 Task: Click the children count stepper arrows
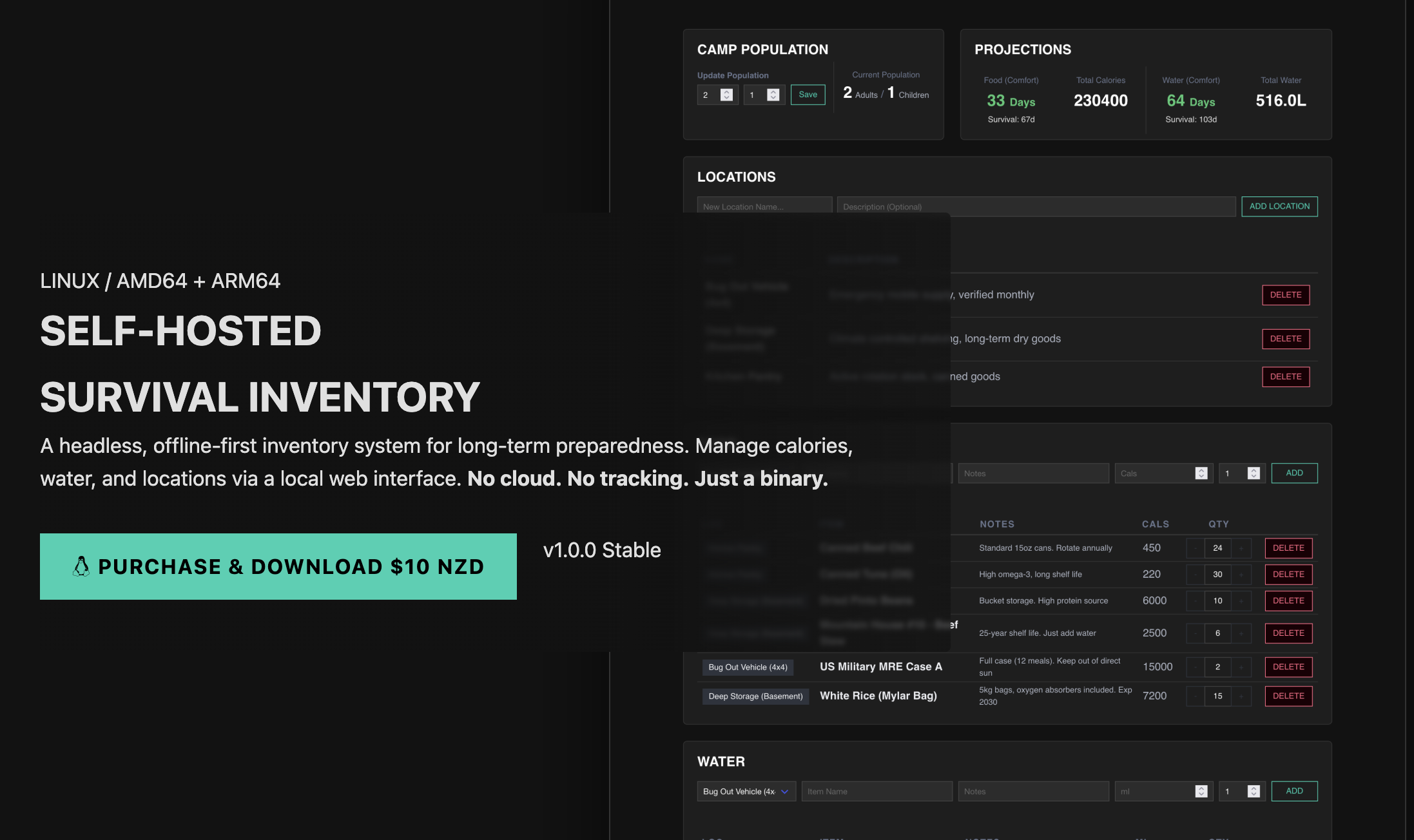pos(773,95)
